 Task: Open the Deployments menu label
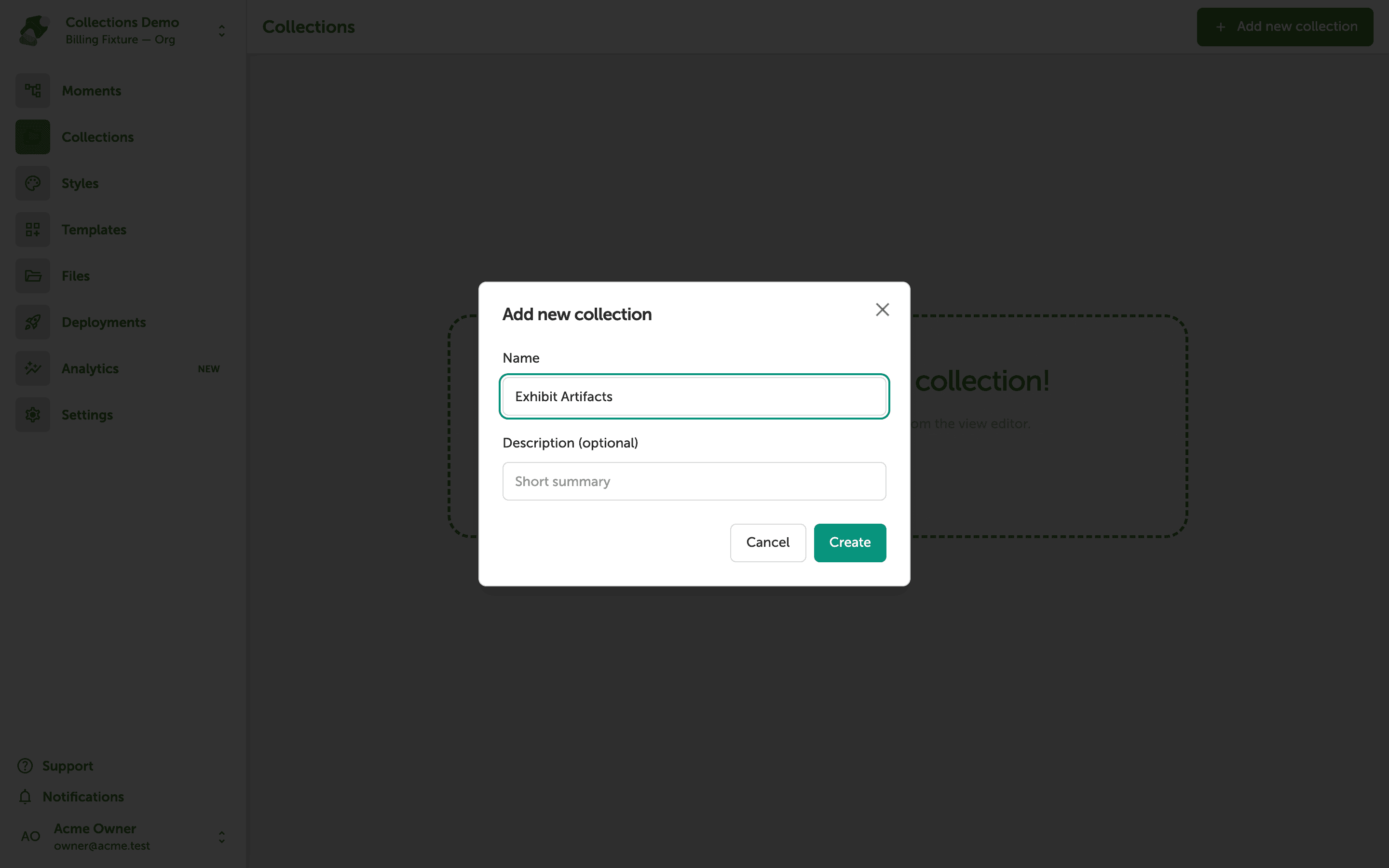[104, 322]
